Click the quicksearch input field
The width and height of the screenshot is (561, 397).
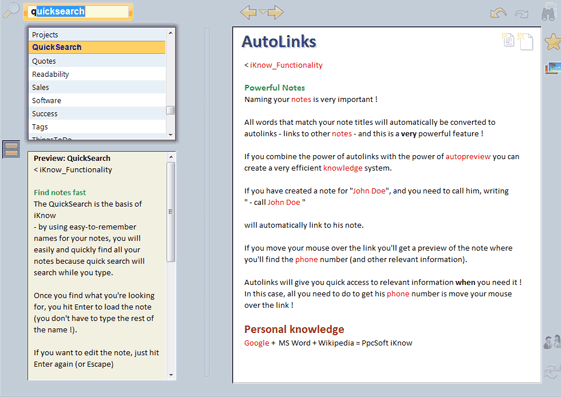(78, 12)
